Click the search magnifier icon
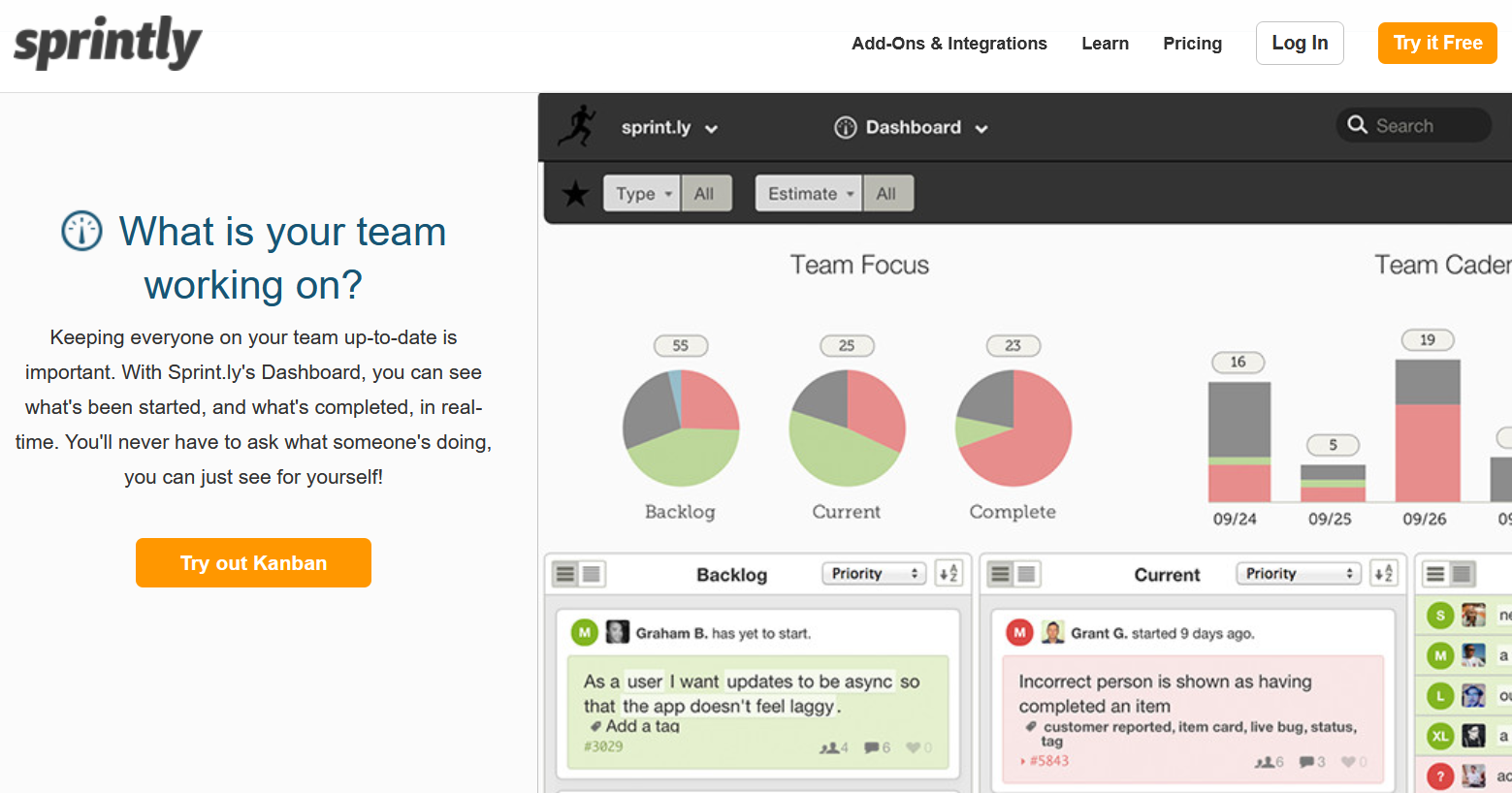 click(1358, 125)
